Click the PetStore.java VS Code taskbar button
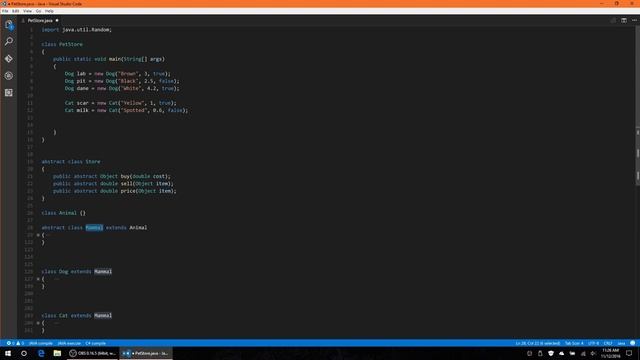Image resolution: width=640 pixels, height=360 pixels. [146, 353]
